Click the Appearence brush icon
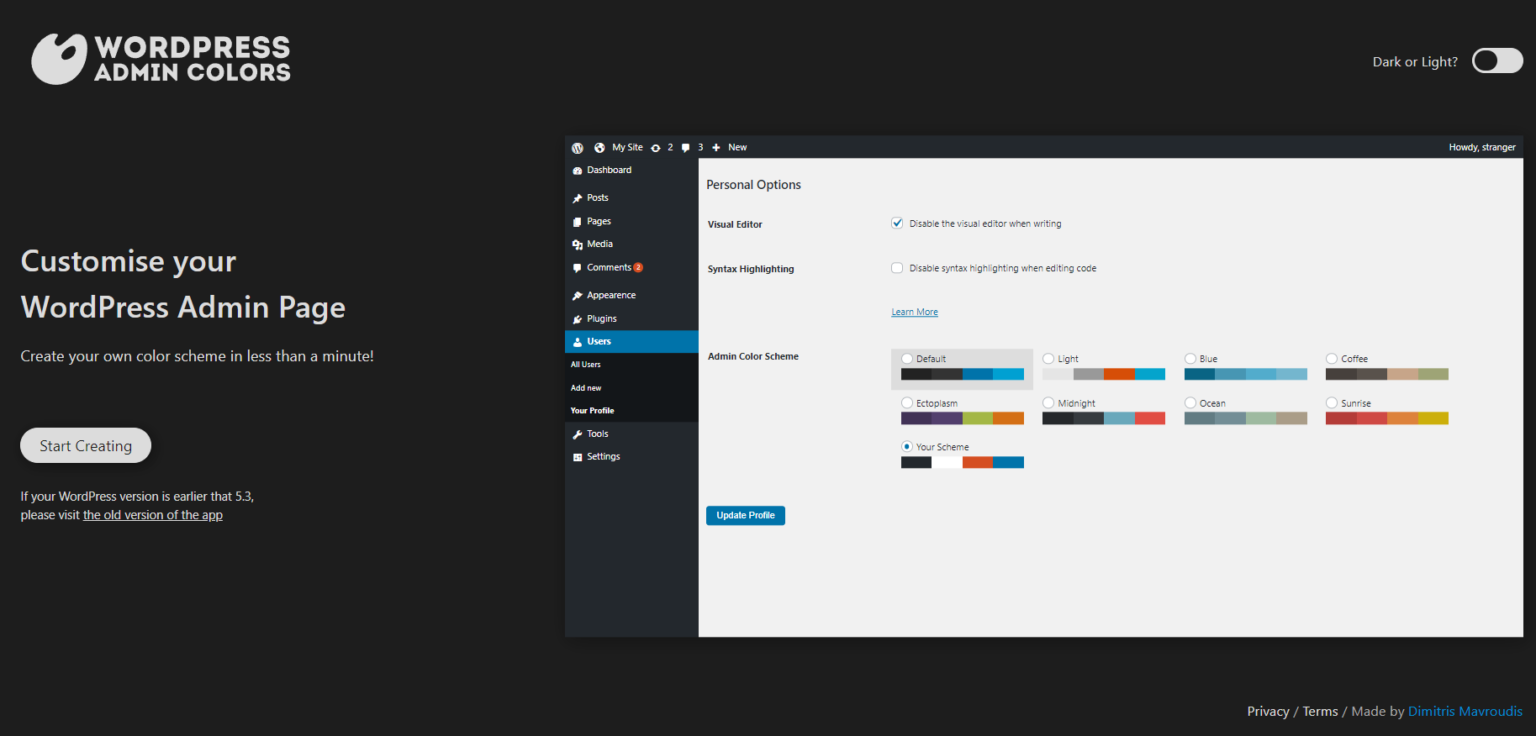Screen dimensions: 1536x736 (577, 296)
